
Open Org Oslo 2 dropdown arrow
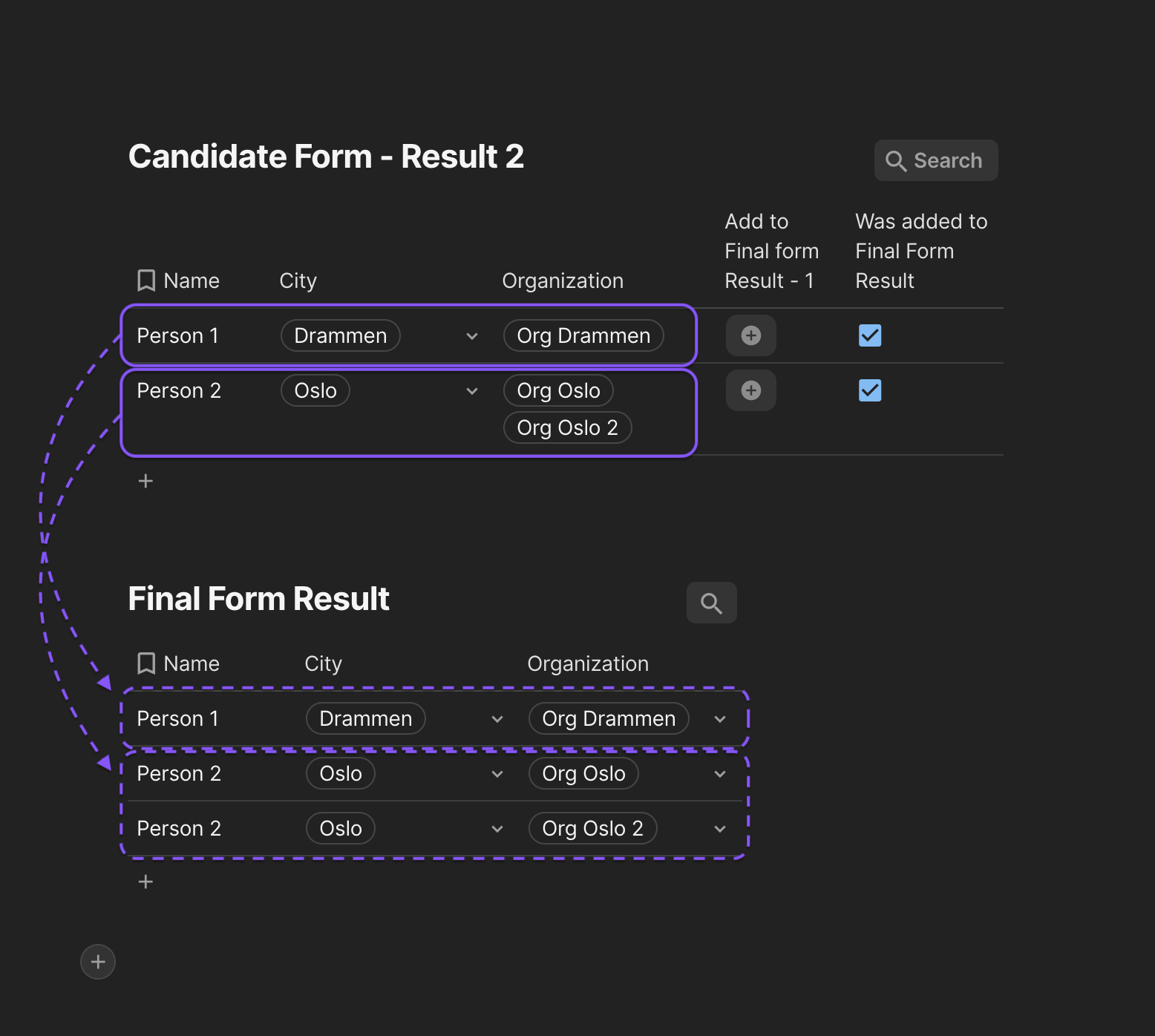coord(720,829)
